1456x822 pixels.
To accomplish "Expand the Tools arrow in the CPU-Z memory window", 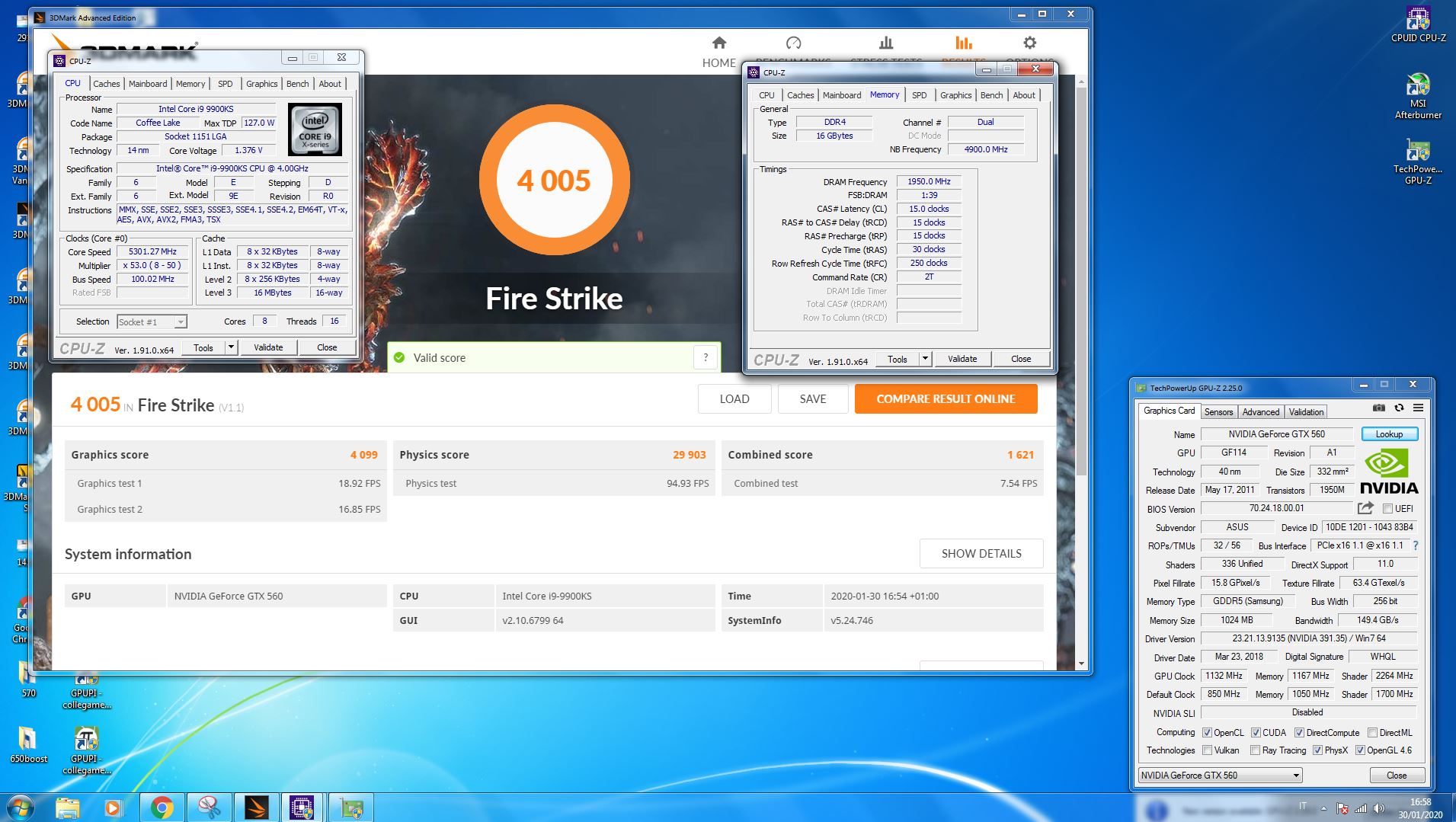I will (x=925, y=359).
